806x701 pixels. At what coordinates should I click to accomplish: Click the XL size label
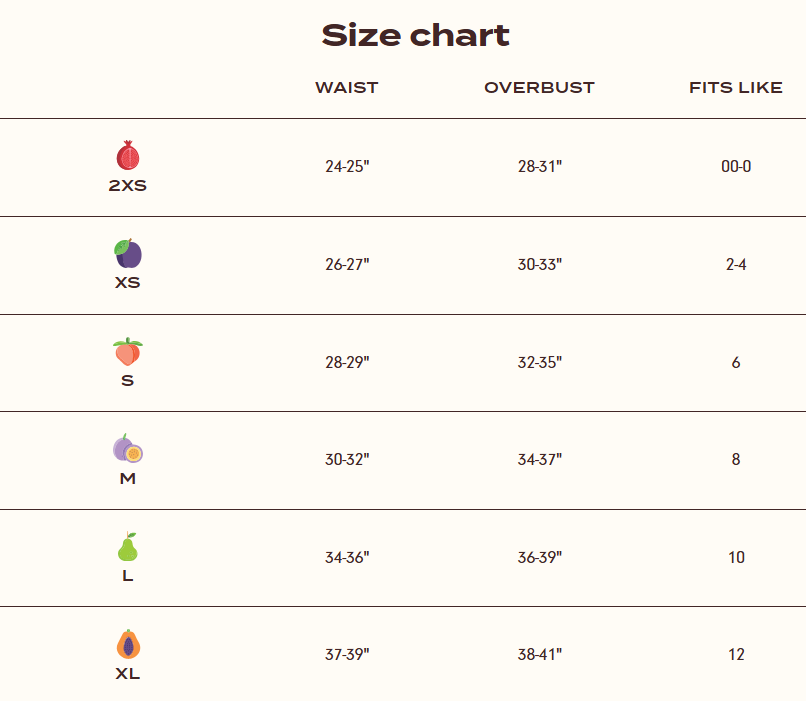128,674
